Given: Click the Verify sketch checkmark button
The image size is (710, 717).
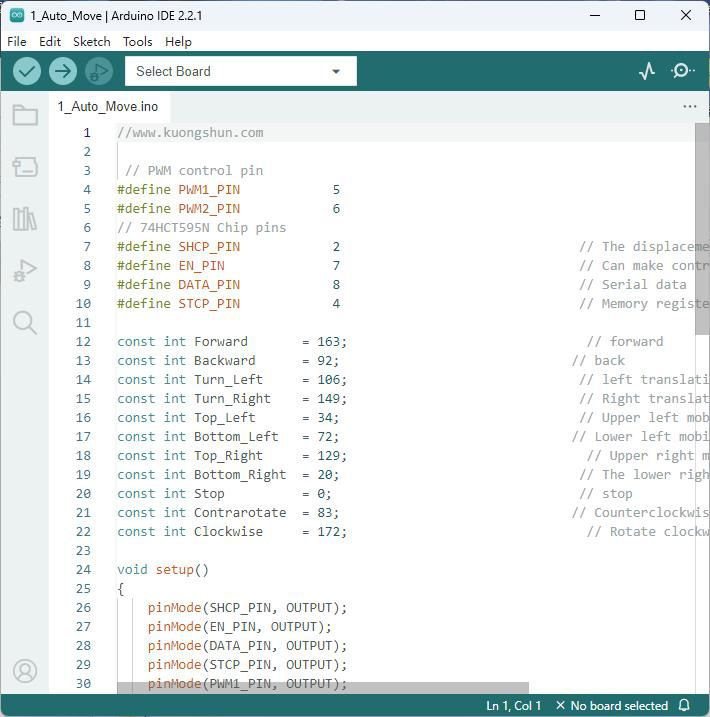Looking at the screenshot, I should click(x=27, y=71).
